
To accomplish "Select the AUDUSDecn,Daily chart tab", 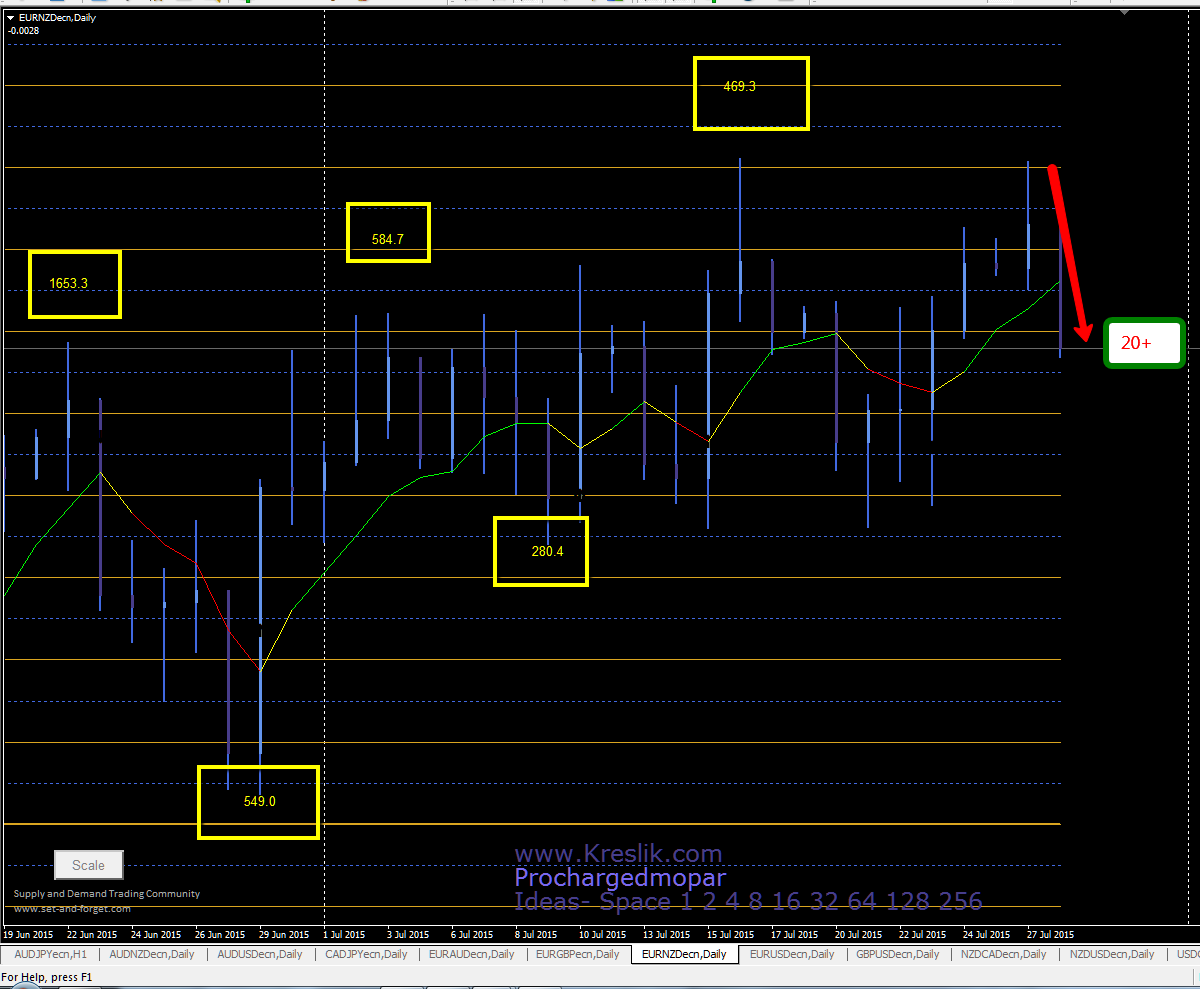I will click(x=260, y=954).
